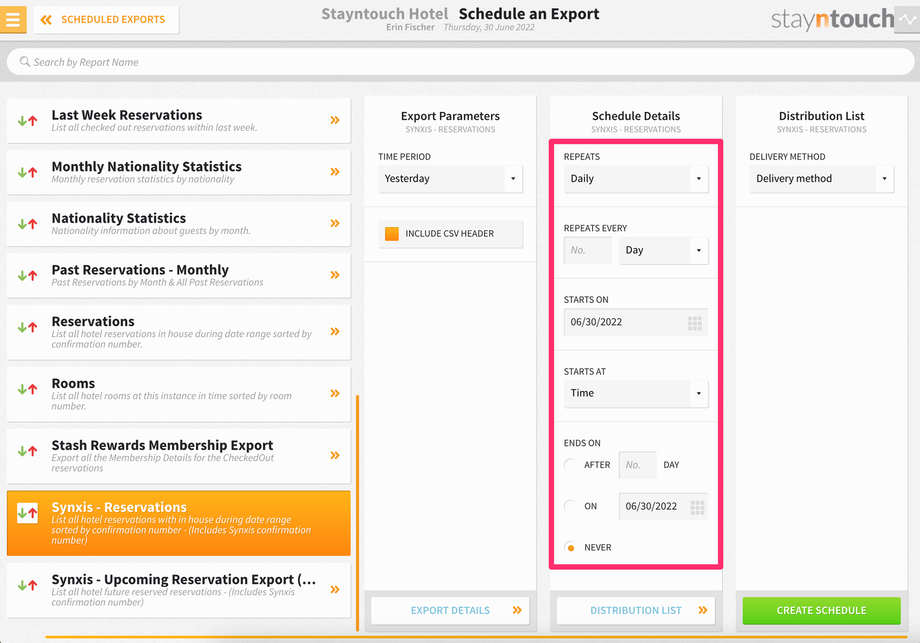Viewport: 920px width, 643px height.
Task: Open the Time Period dropdown showing Yesterday
Action: pyautogui.click(x=451, y=178)
